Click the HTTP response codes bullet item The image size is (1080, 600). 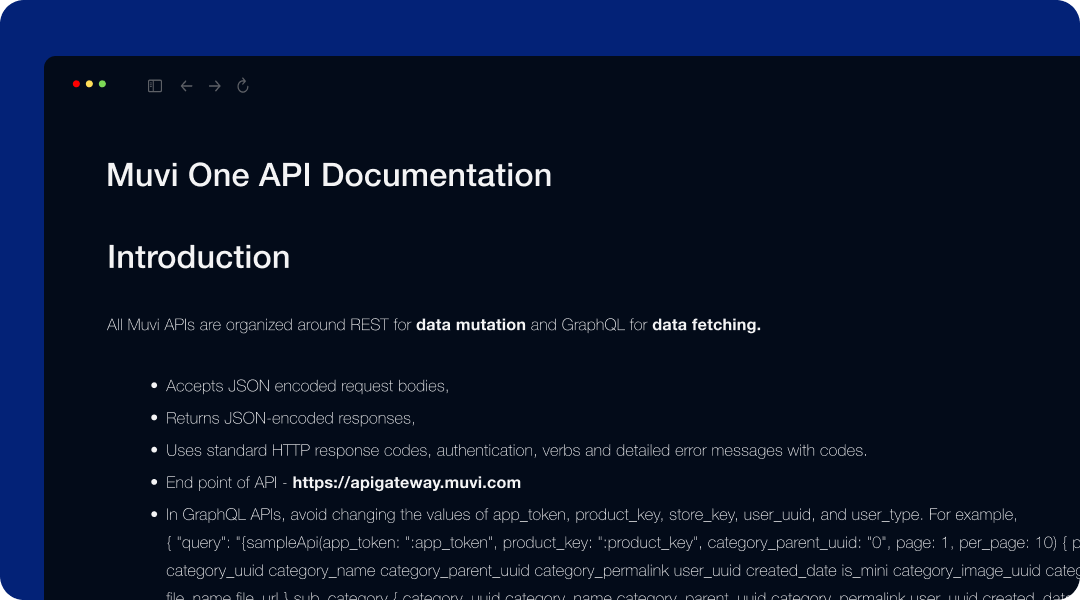[x=516, y=450]
